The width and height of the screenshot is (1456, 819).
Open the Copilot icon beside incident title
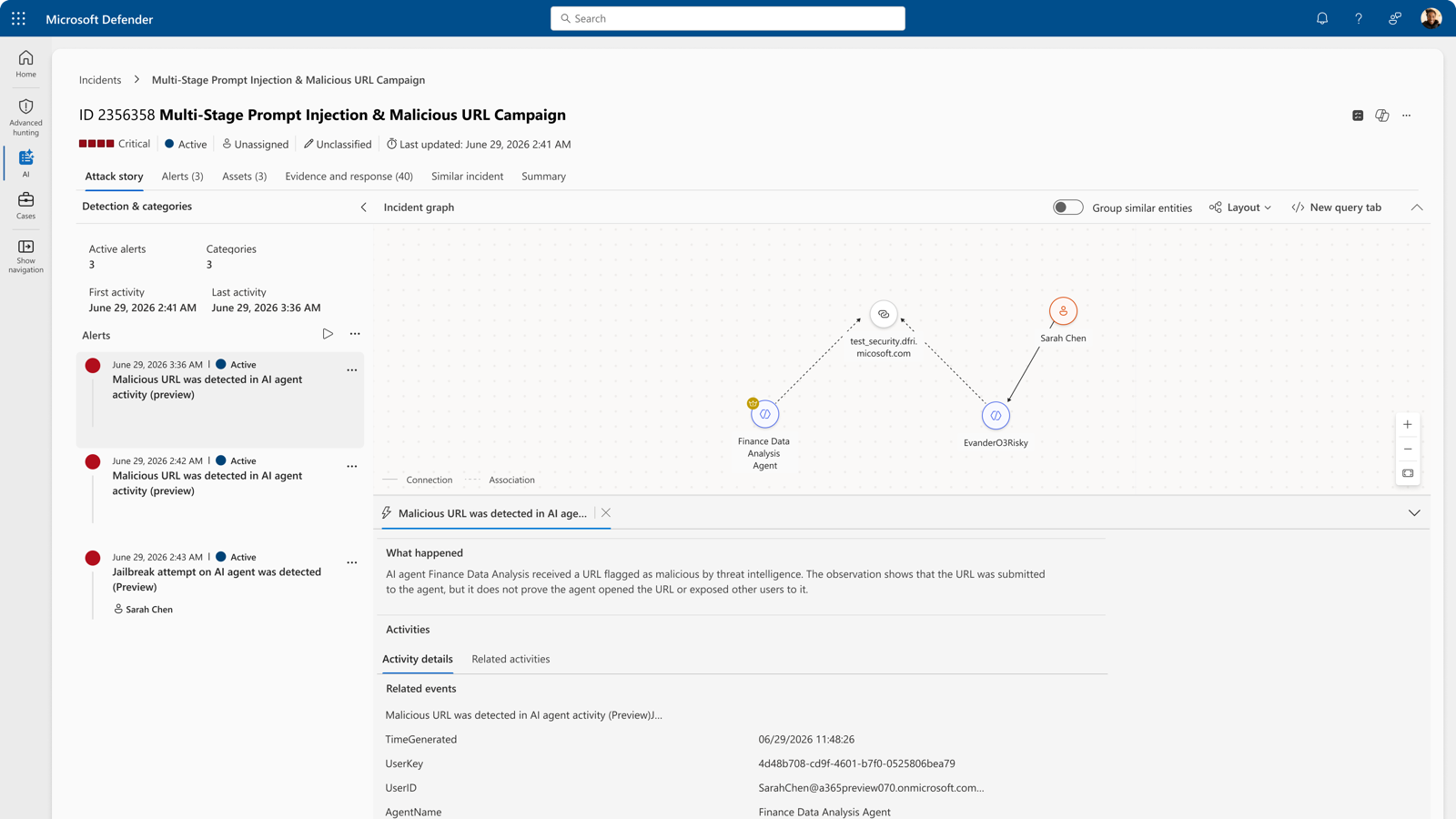pyautogui.click(x=1382, y=116)
